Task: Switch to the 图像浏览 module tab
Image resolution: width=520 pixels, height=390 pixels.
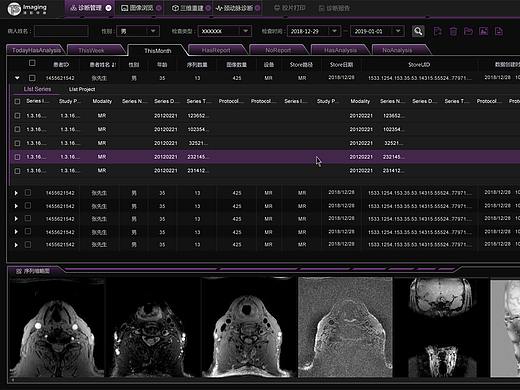Action: (x=137, y=8)
